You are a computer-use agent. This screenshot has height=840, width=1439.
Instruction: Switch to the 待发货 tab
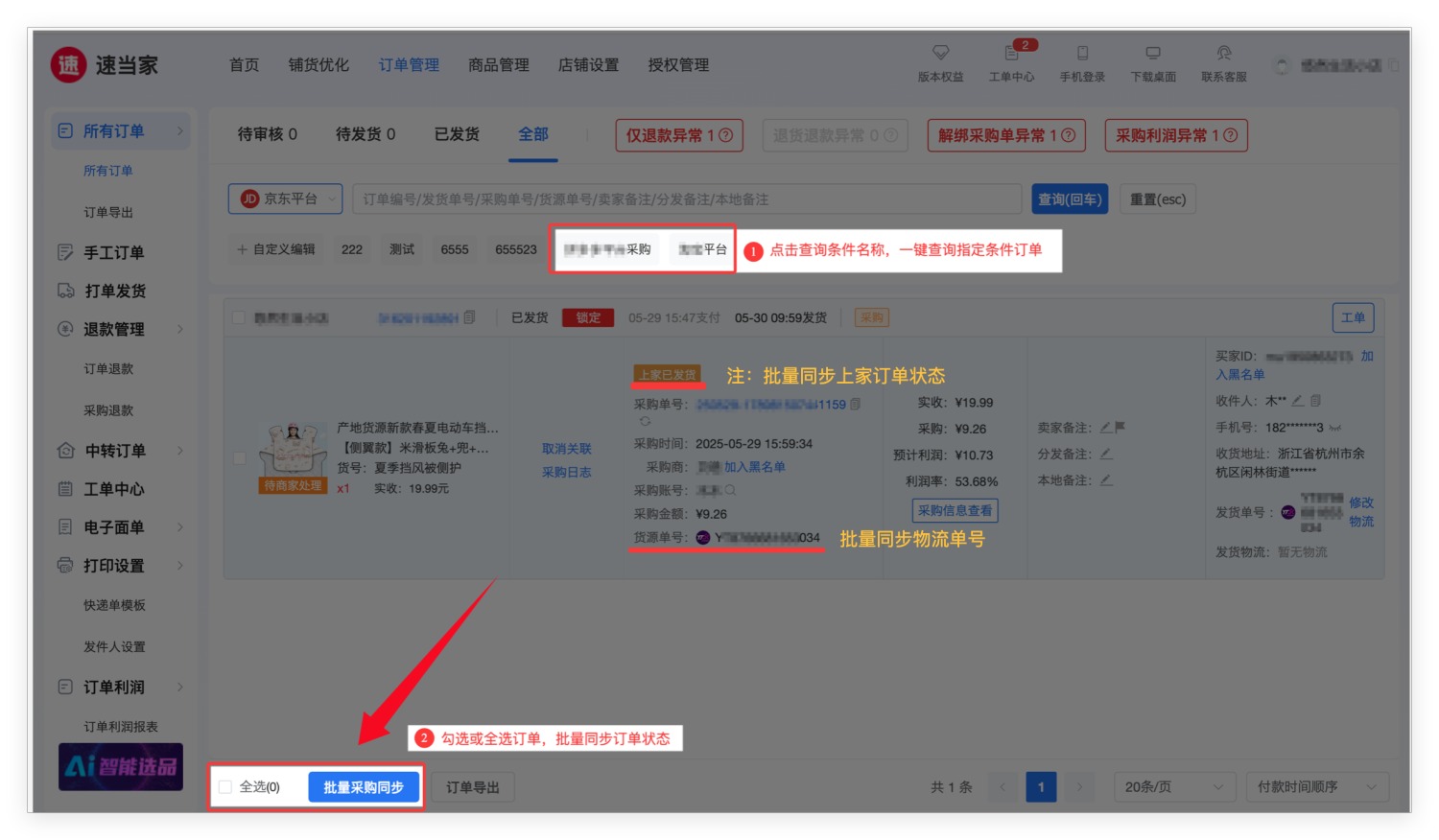tap(365, 134)
